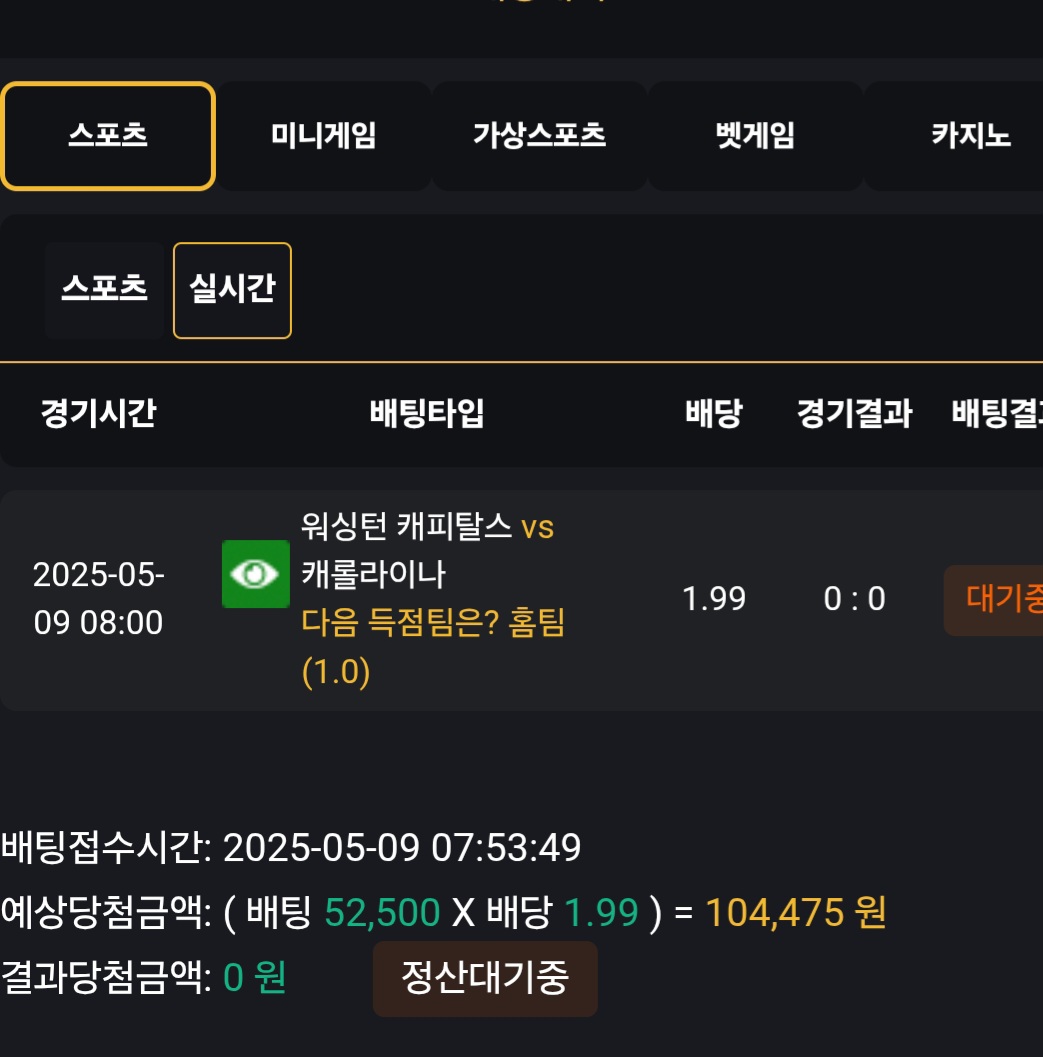Open the 카지노 tab
This screenshot has height=1057, width=1043.
pyautogui.click(x=970, y=136)
